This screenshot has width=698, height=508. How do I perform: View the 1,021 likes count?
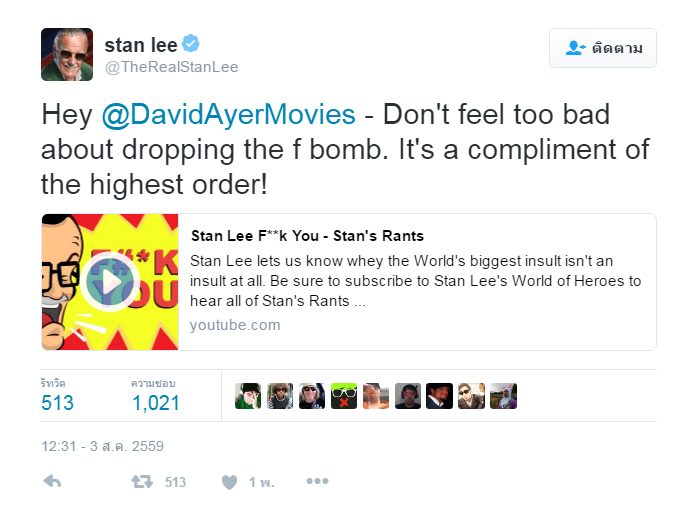click(x=156, y=403)
